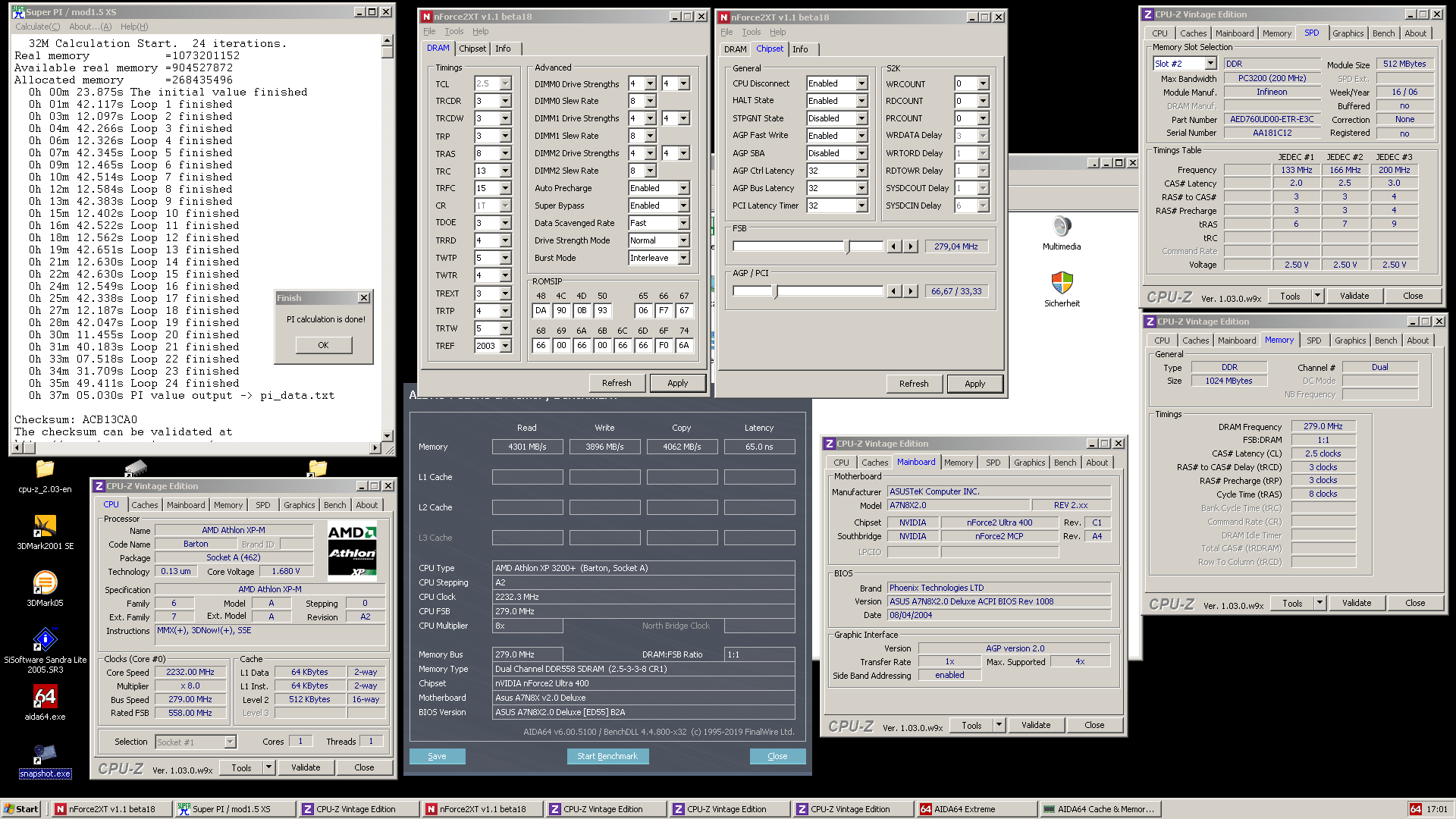Click Close in CPU-Z Memory window

click(1415, 603)
